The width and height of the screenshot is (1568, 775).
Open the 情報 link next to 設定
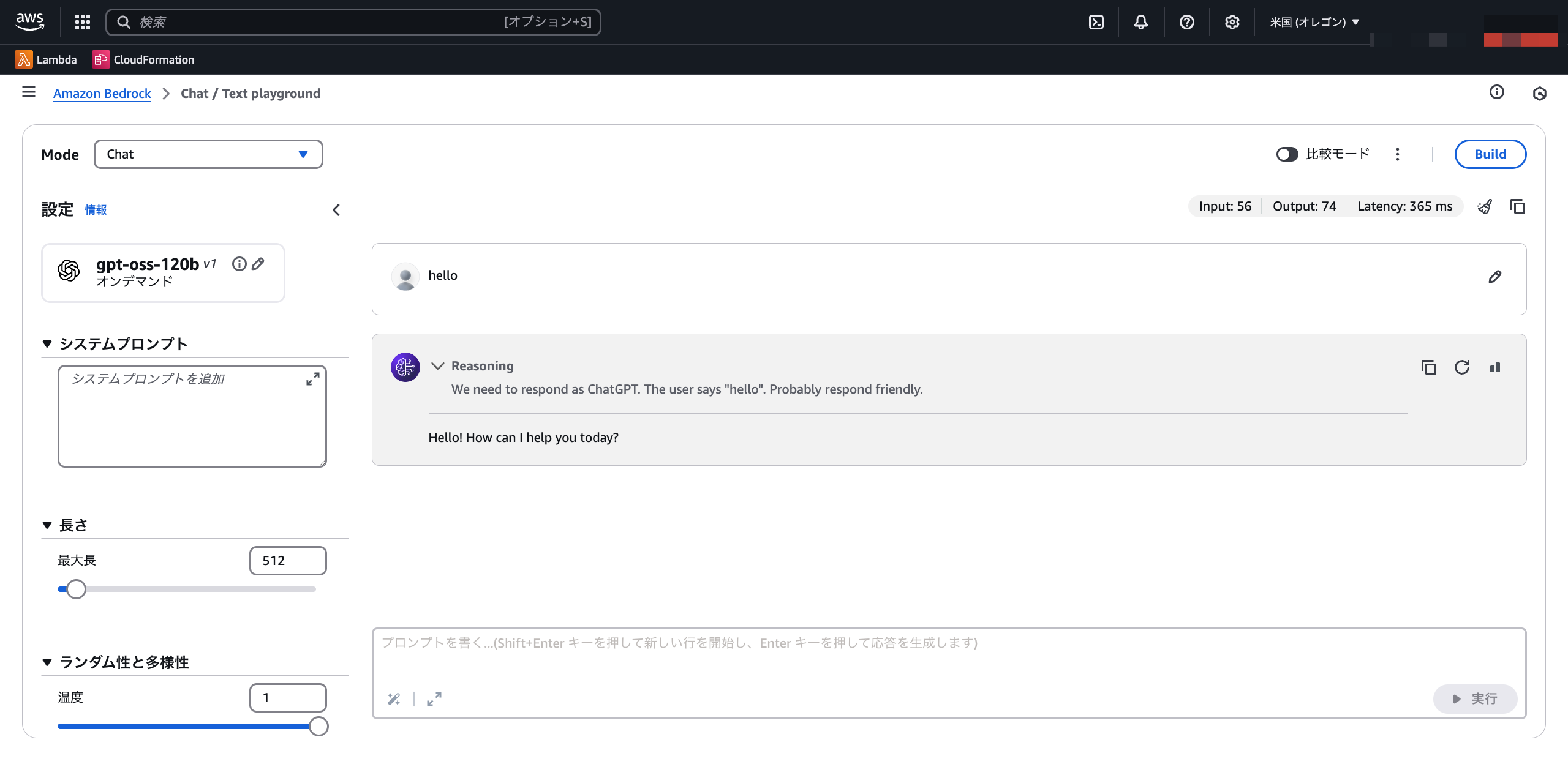[96, 210]
